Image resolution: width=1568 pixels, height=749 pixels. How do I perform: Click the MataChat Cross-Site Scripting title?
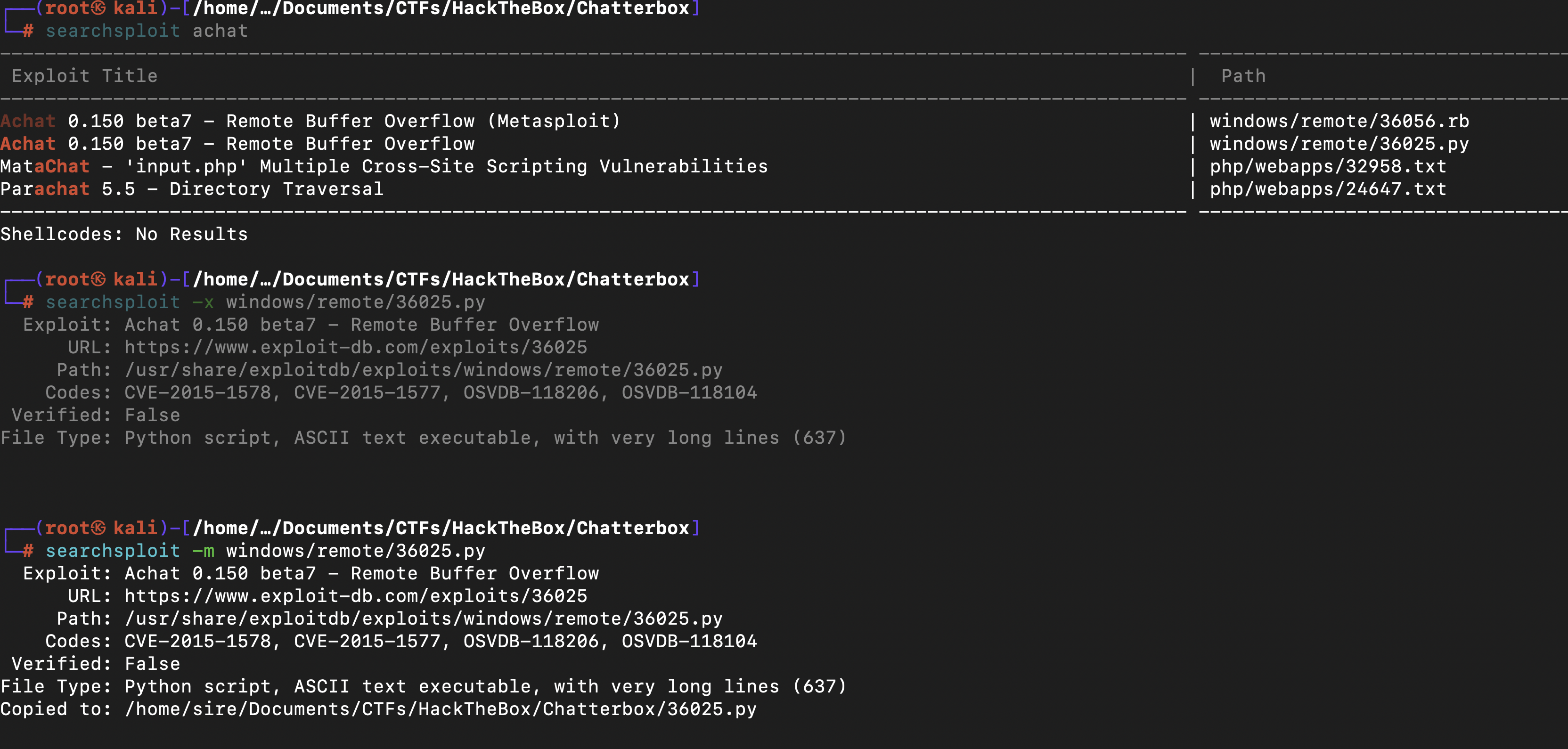coord(384,166)
